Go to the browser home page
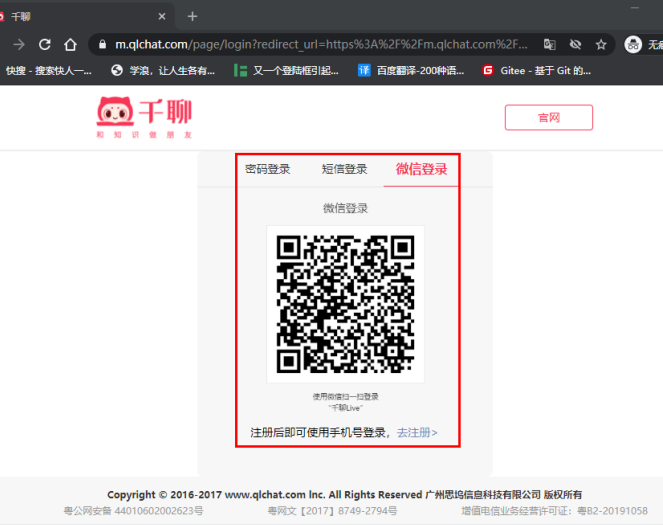The image size is (663, 525). pyautogui.click(x=71, y=44)
